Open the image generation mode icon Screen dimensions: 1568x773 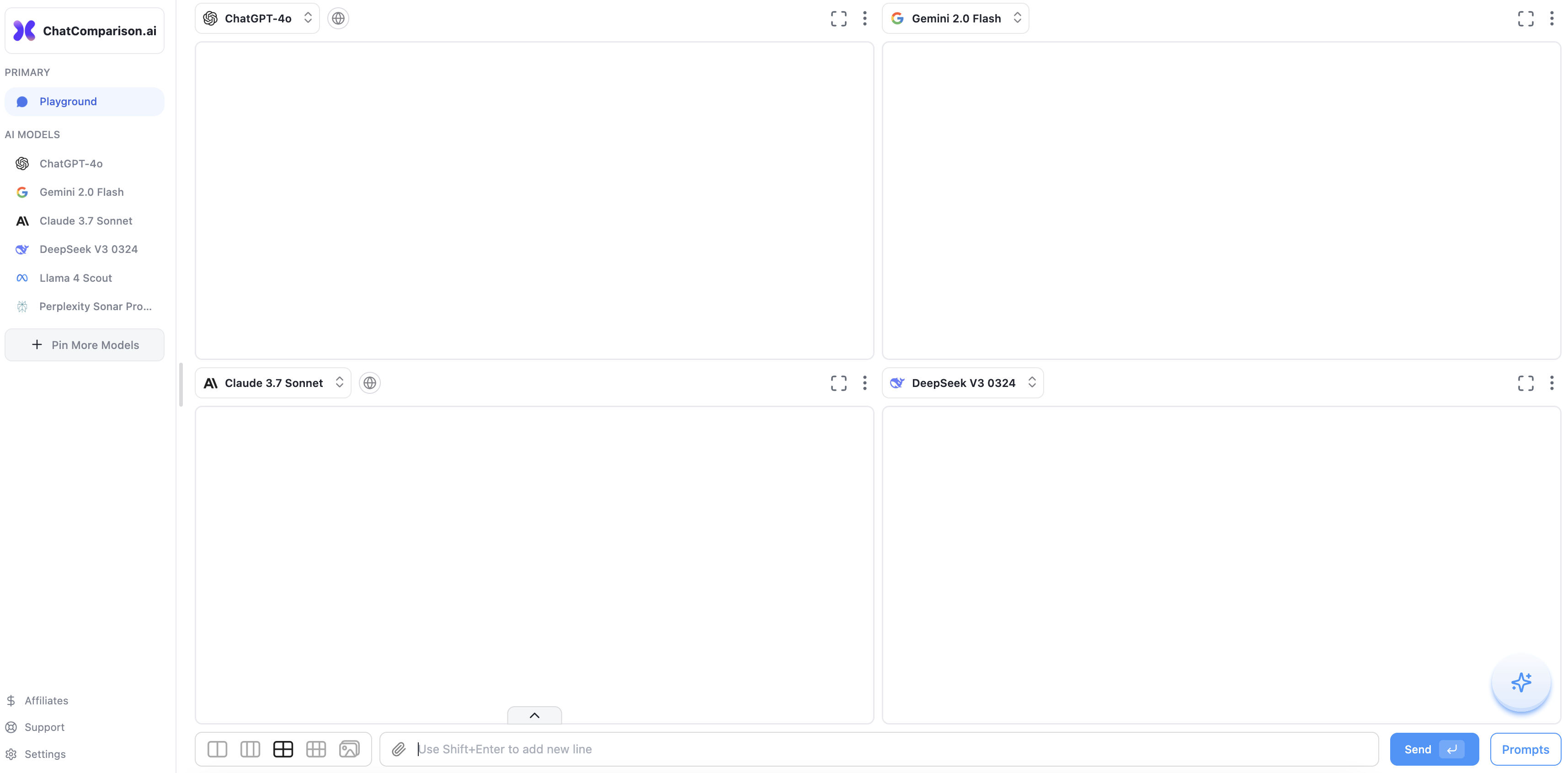click(x=349, y=749)
